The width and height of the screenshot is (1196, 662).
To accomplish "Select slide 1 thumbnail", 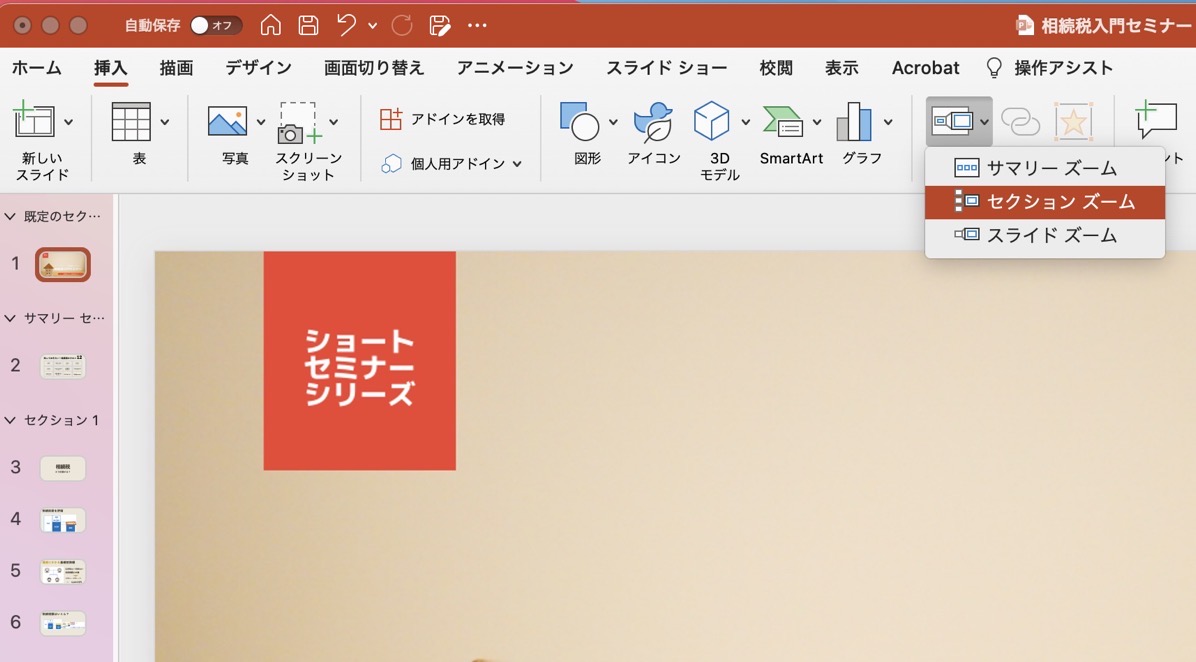I will (63, 265).
